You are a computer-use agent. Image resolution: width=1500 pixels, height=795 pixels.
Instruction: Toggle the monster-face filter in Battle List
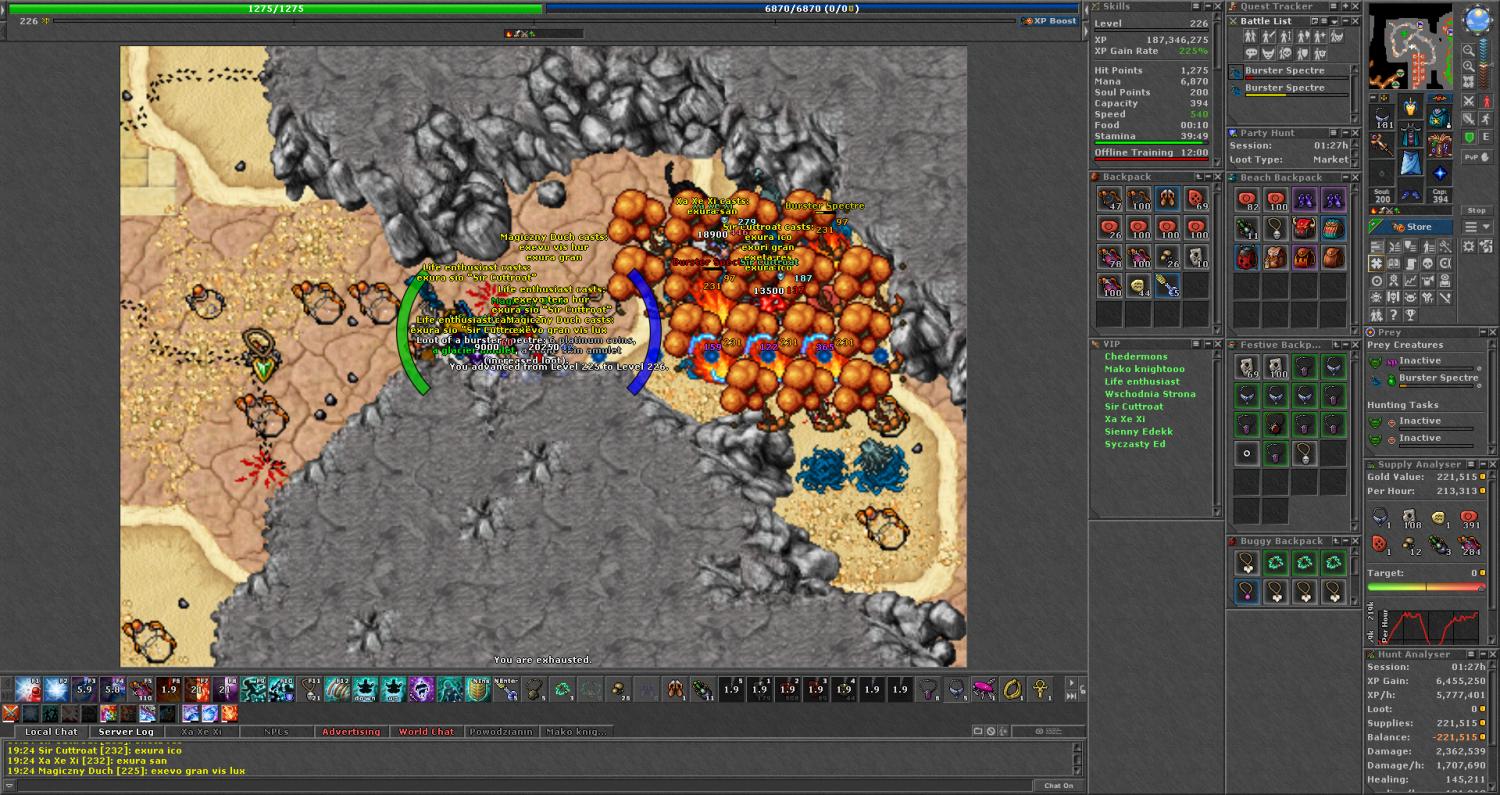click(1268, 53)
